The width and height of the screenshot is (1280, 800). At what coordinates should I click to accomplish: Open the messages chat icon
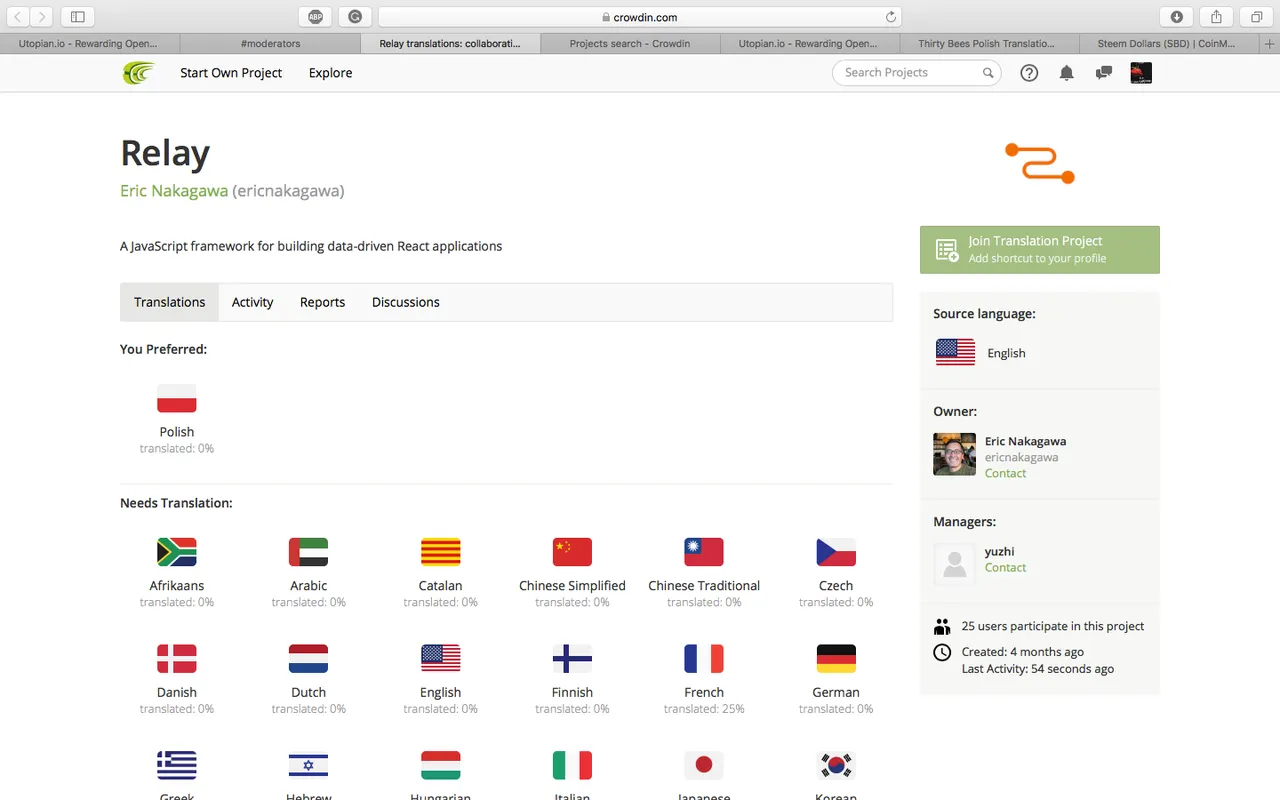pos(1104,73)
